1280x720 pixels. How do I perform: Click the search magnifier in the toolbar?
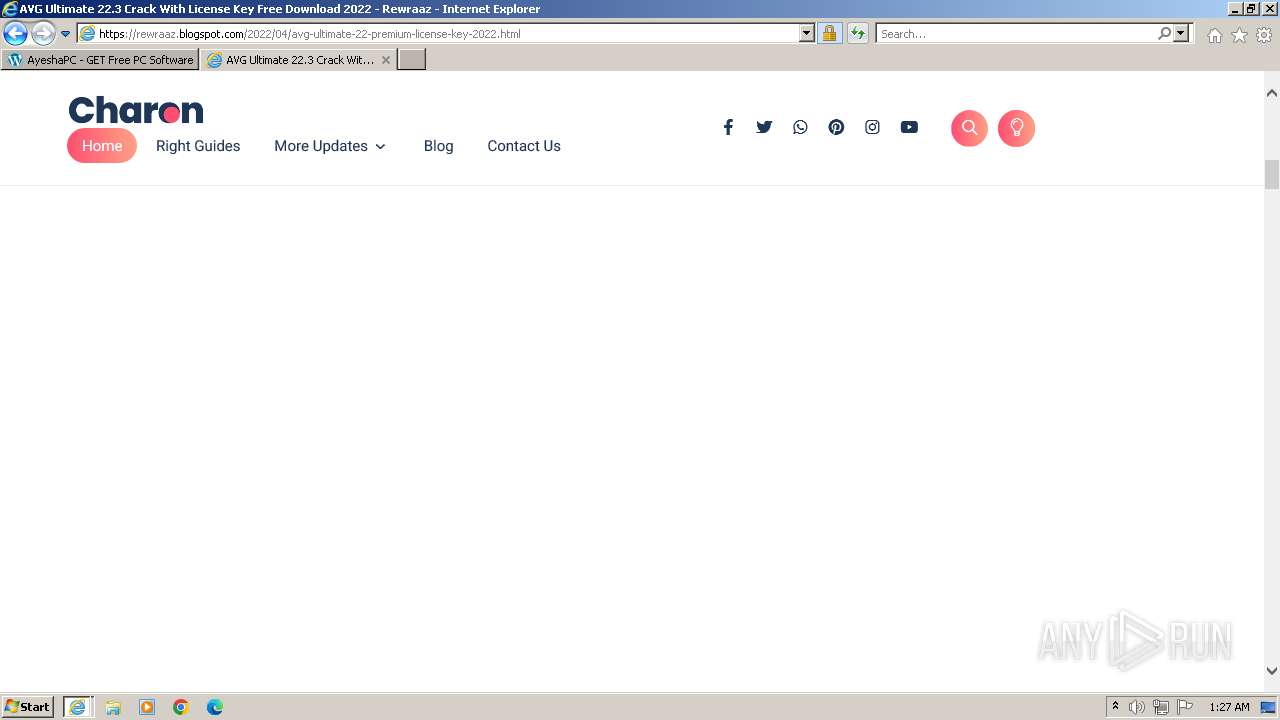[x=1164, y=34]
